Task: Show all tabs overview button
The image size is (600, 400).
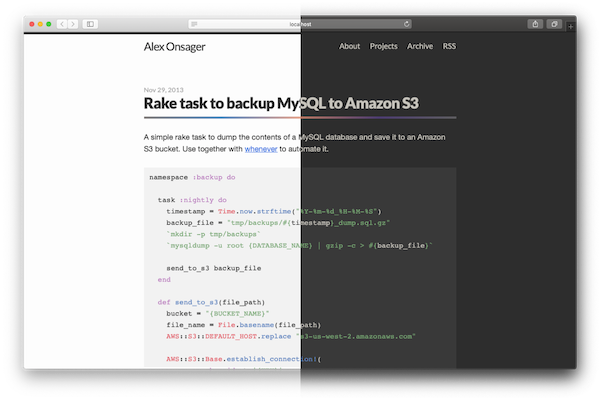Action: tap(555, 23)
